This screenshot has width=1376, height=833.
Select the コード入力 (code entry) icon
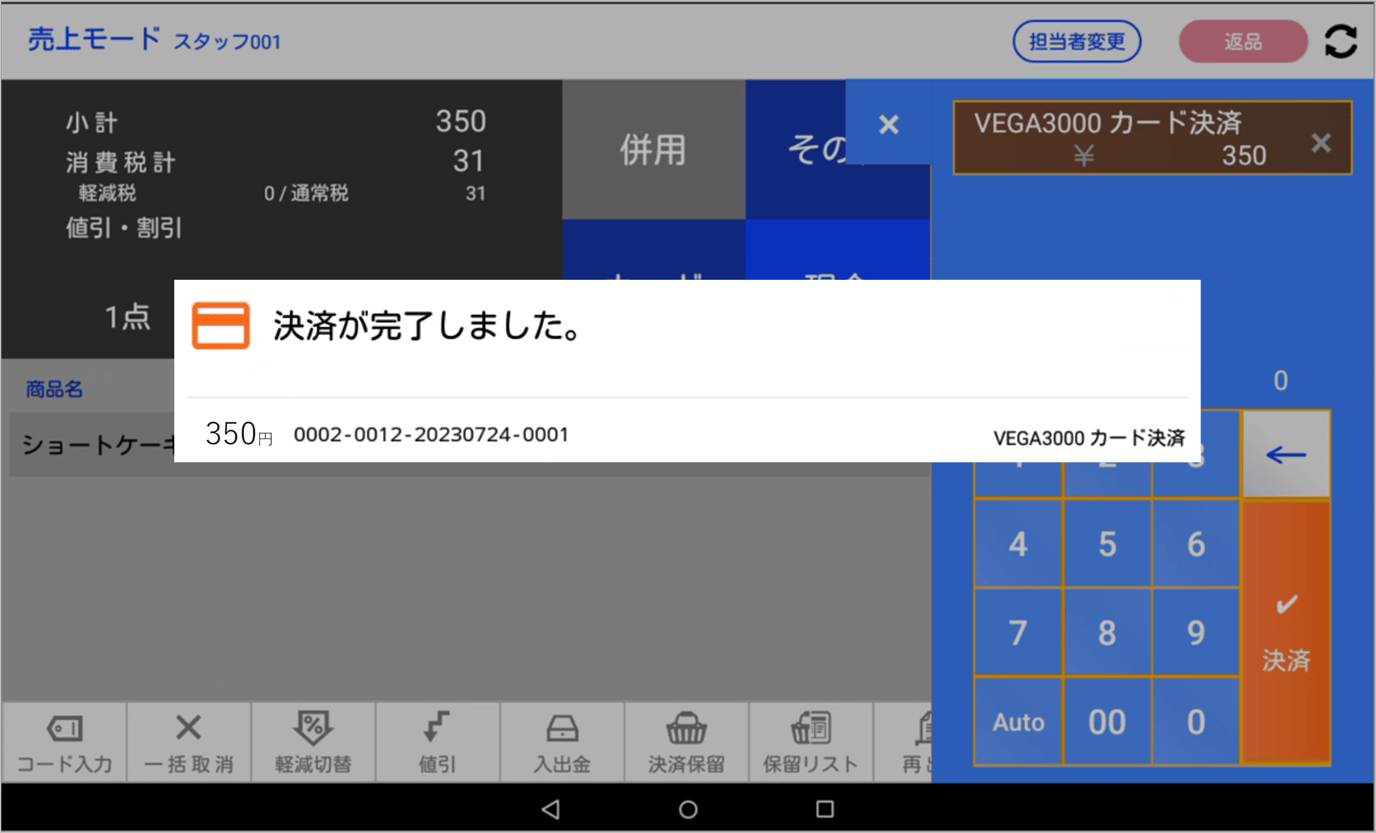[x=62, y=742]
